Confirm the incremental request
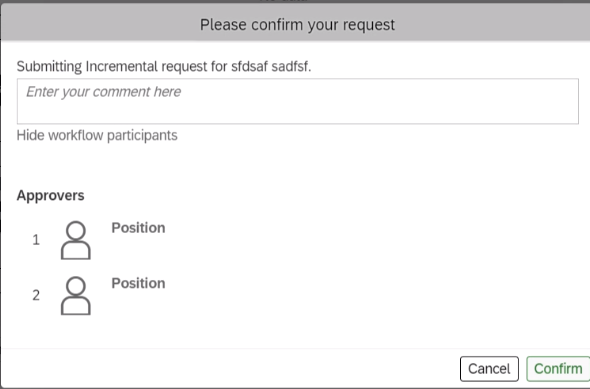Screen dimensions: 590x389 pos(558,369)
